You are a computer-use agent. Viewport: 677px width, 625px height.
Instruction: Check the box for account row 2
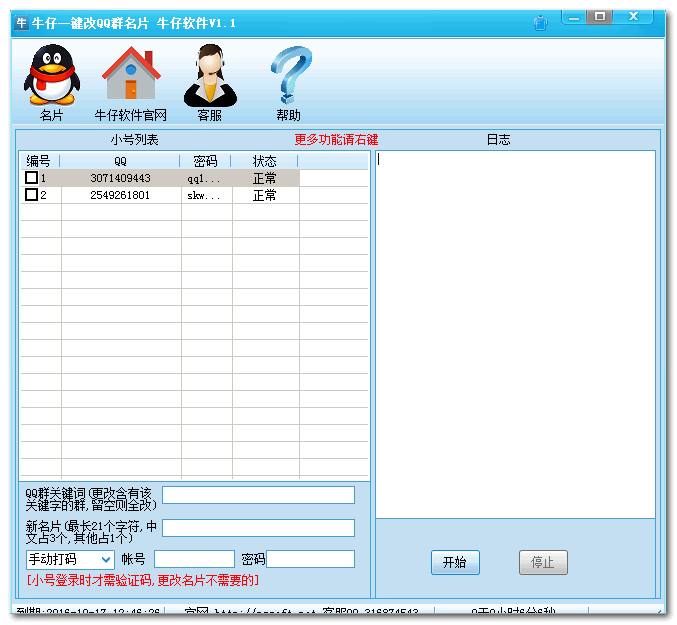(32, 195)
